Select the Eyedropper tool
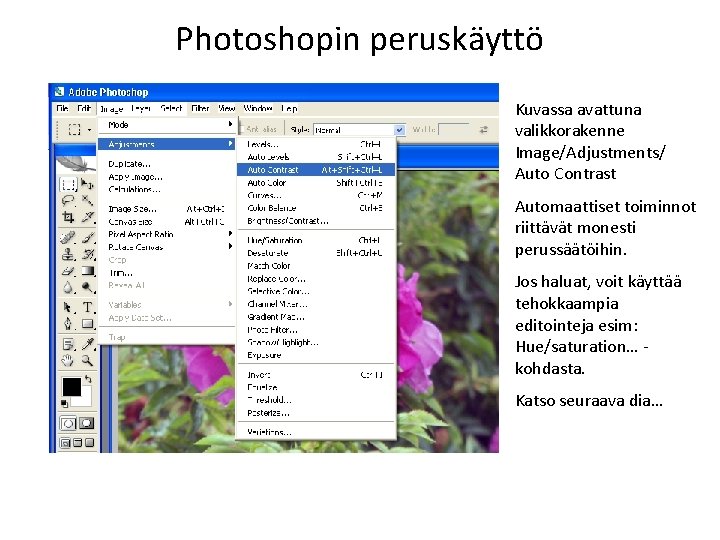 (x=87, y=344)
